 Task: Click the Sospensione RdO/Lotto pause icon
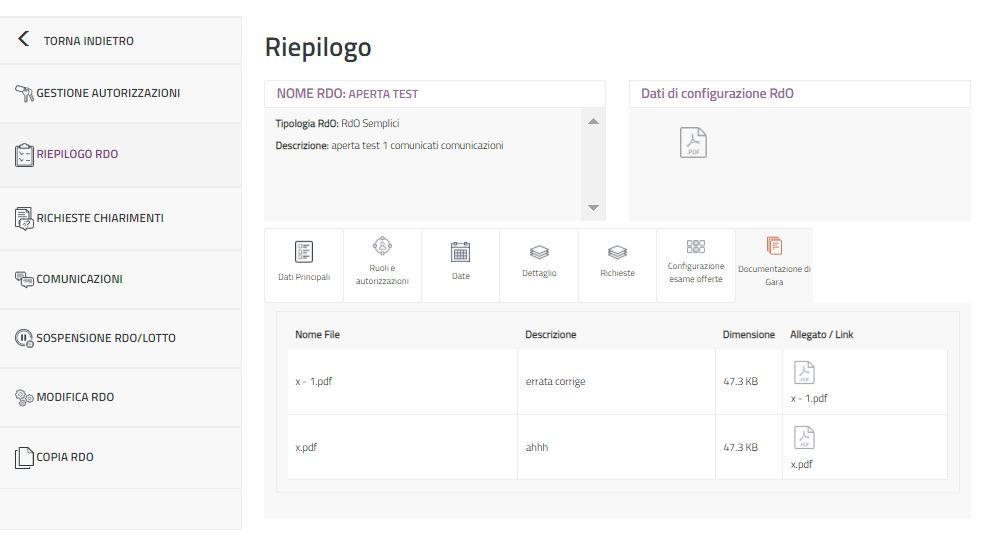tap(24, 338)
